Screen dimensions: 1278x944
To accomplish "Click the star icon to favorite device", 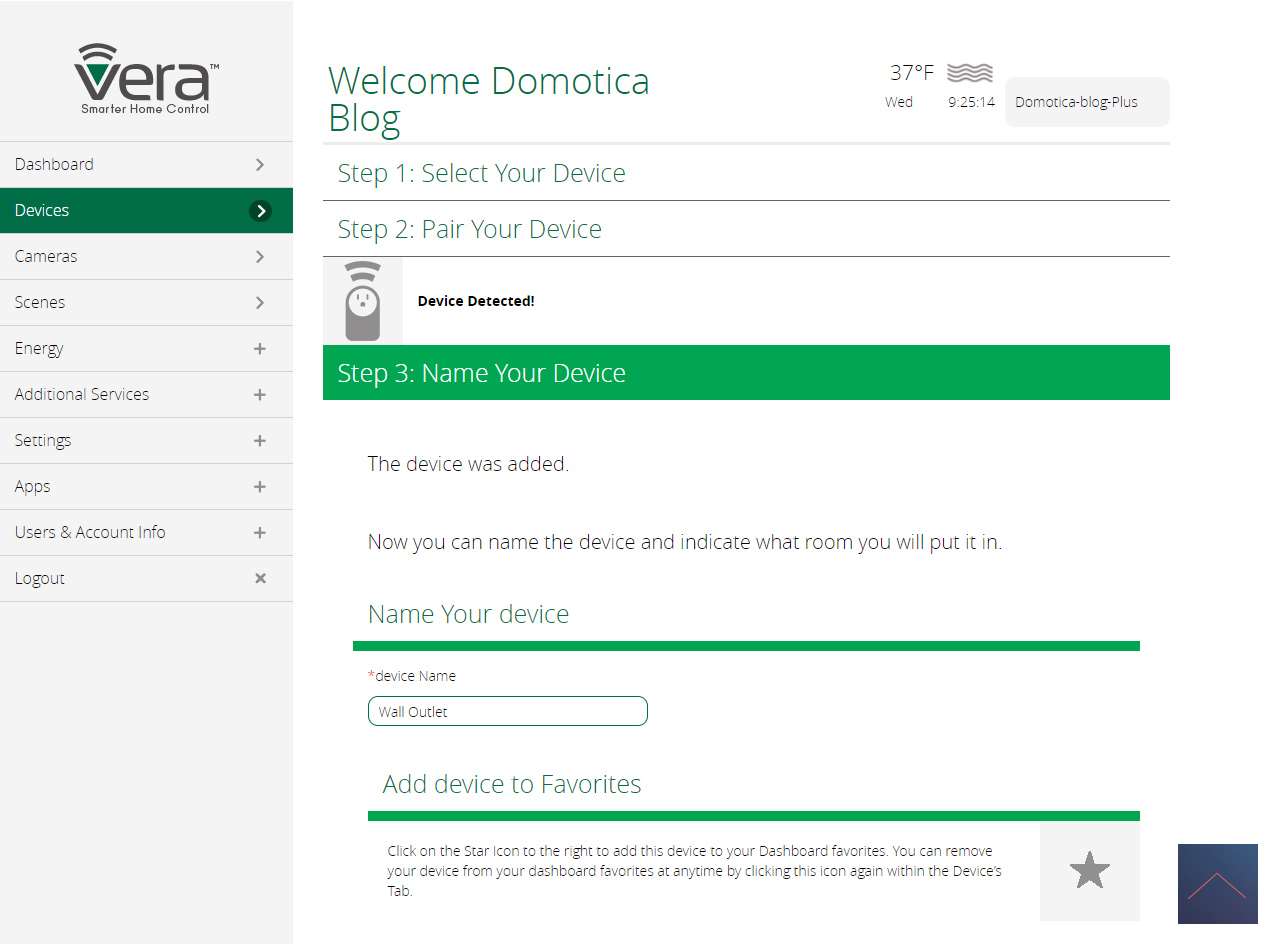I will (x=1089, y=870).
